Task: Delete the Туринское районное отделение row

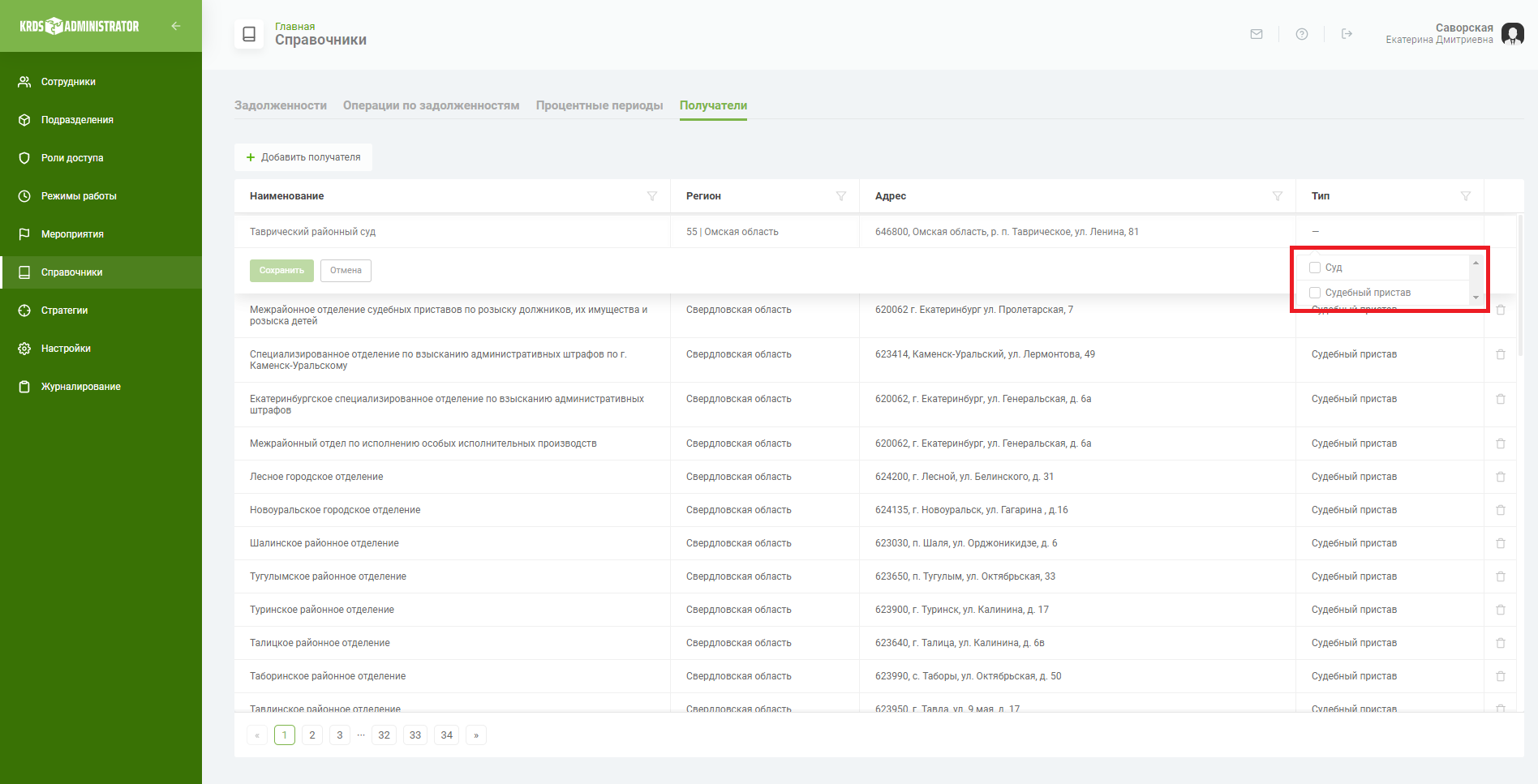Action: tap(1501, 610)
